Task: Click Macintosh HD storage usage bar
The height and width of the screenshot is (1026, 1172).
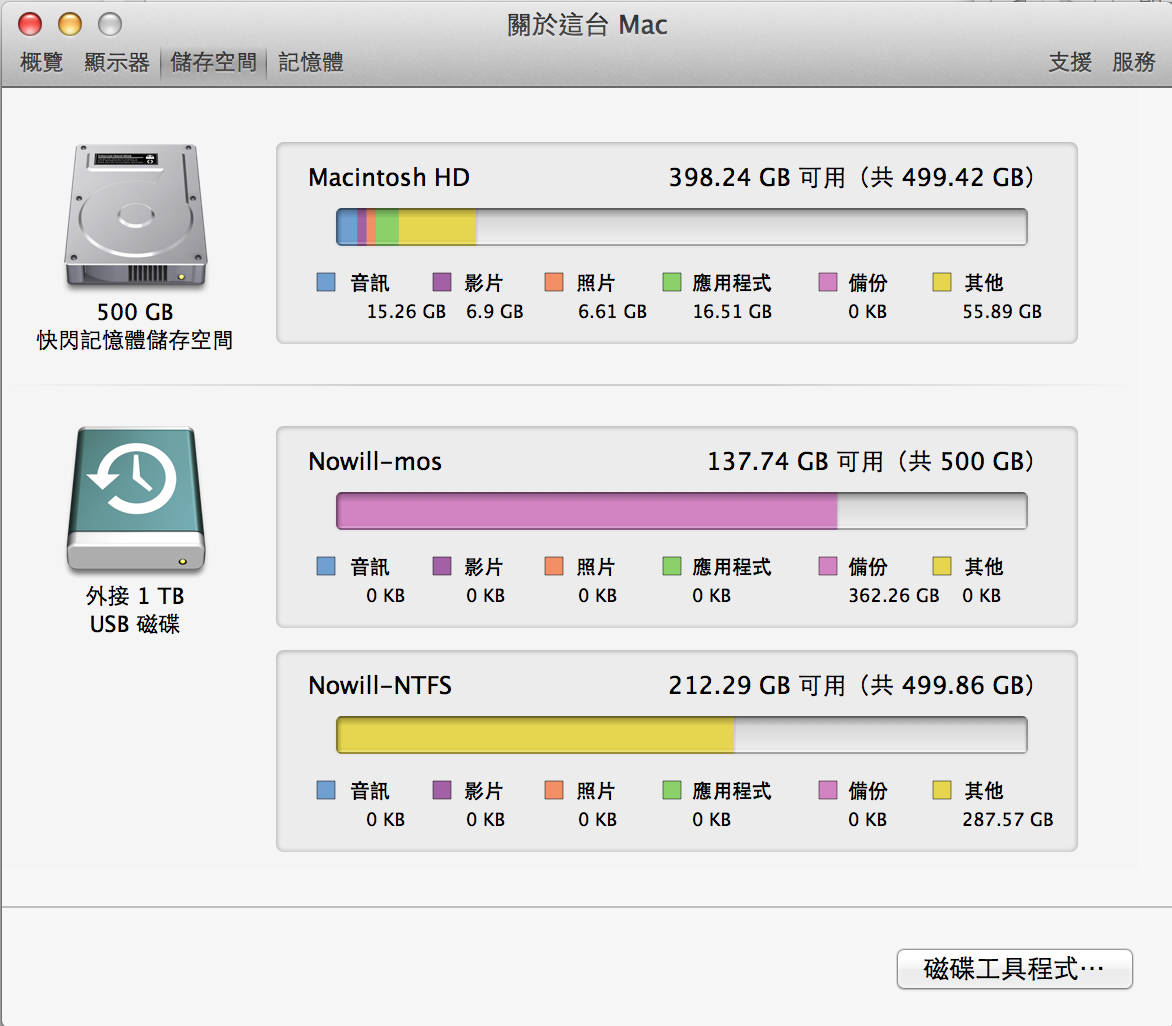Action: (682, 227)
